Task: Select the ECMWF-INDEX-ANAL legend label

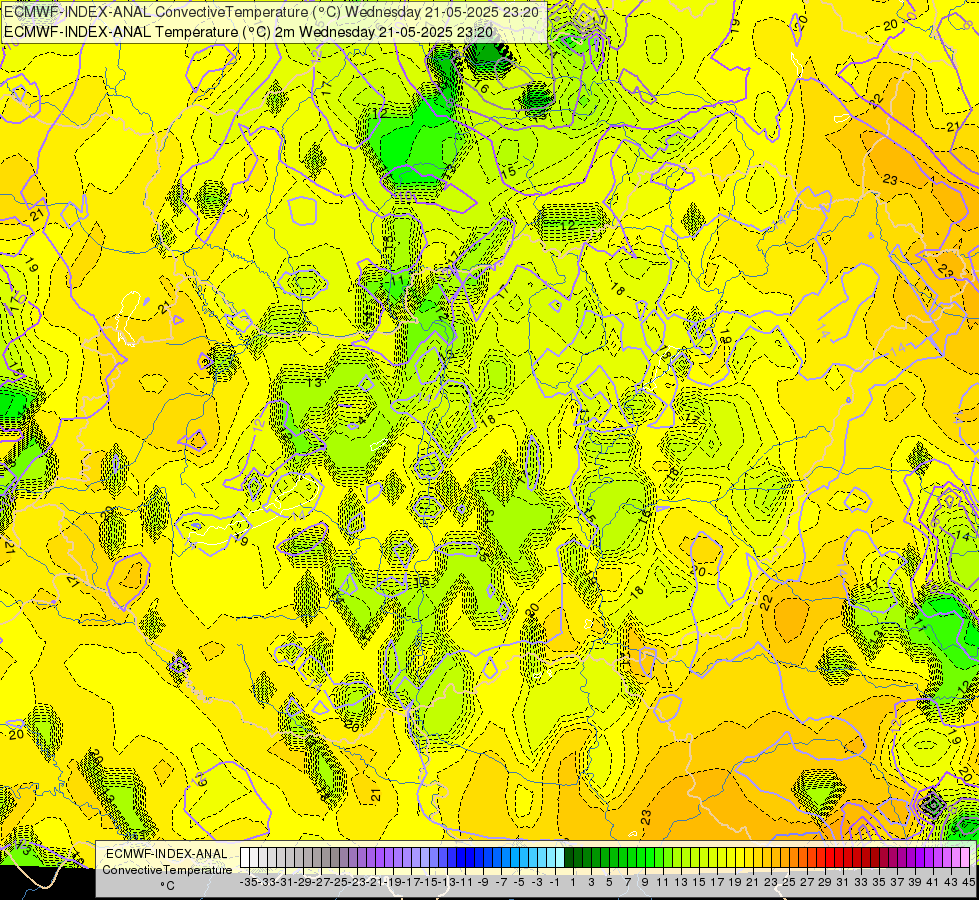Action: tap(167, 854)
